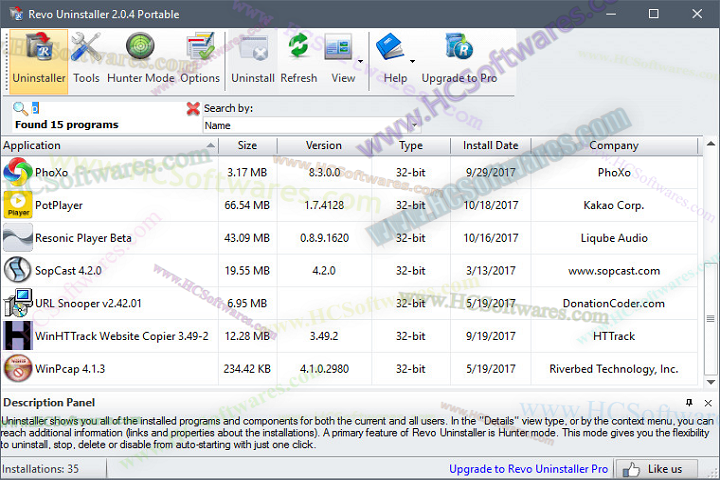Screen dimensions: 720x480
Task: Select the URL Snooper v2.42.01 icon
Action: tap(18, 303)
